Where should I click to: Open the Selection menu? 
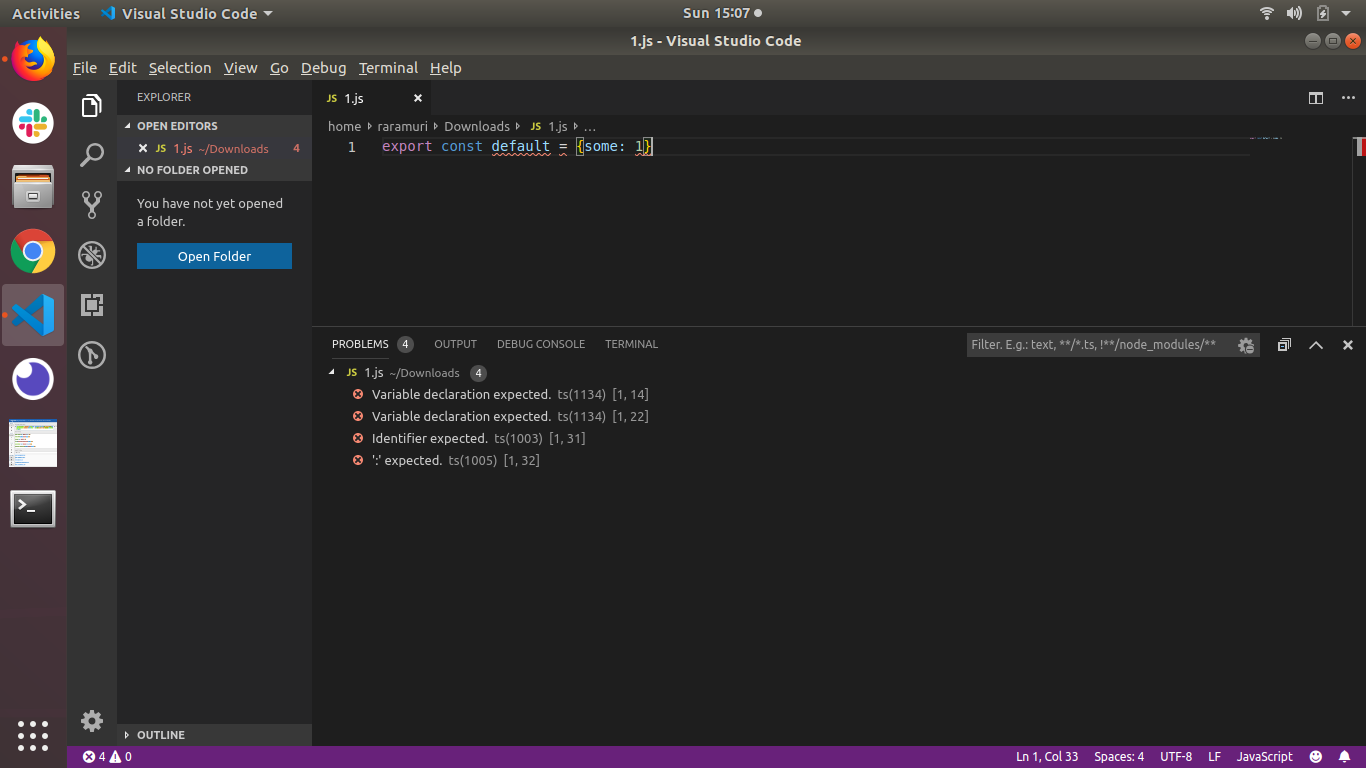[180, 68]
